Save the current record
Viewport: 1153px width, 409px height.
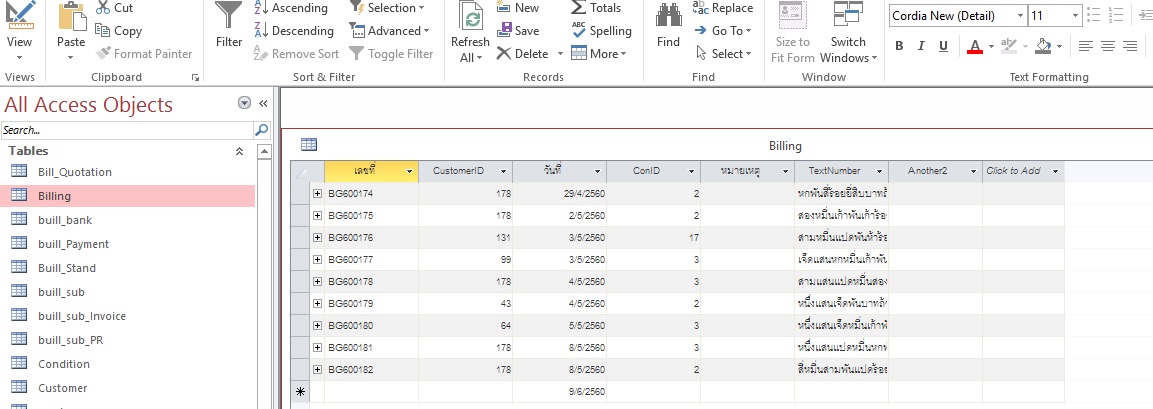[518, 31]
